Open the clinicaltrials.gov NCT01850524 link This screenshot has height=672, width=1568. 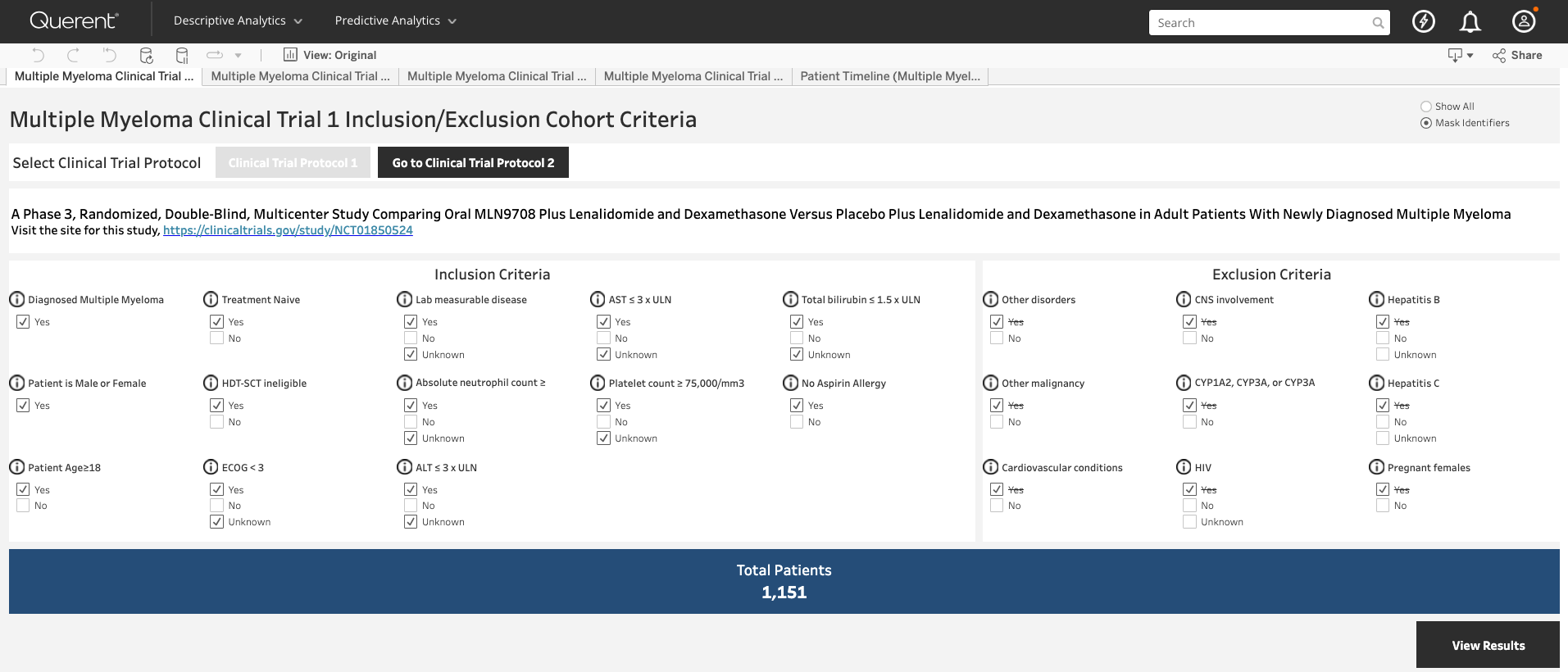(288, 230)
